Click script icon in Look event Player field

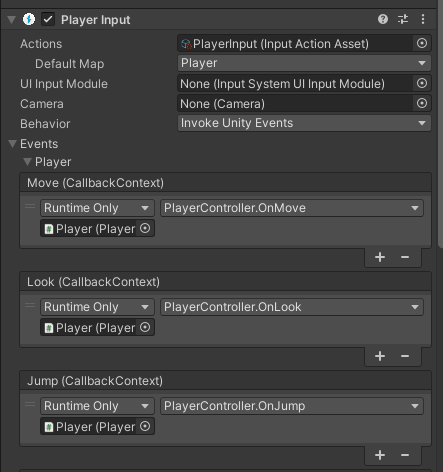coord(49,328)
